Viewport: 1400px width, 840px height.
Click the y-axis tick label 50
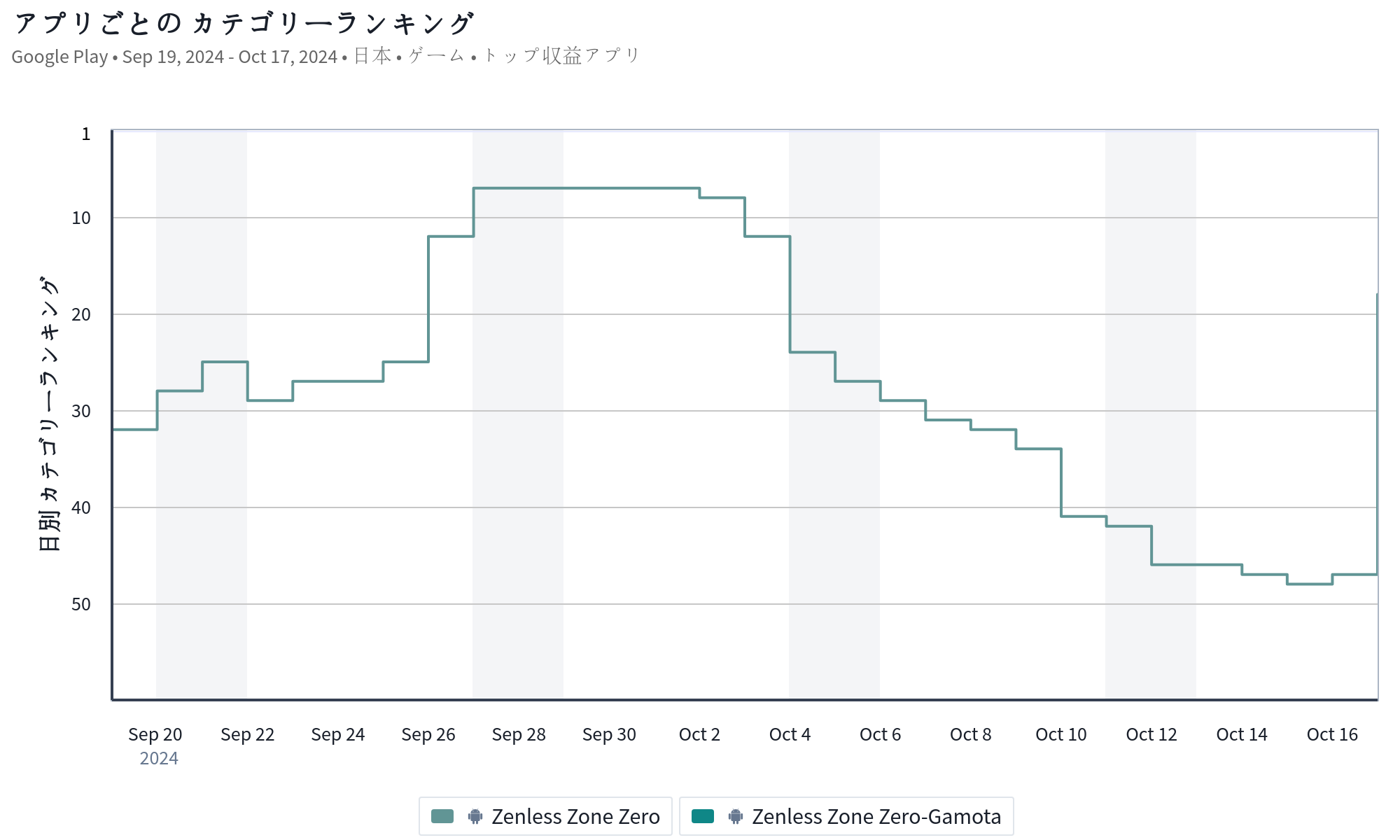tap(81, 604)
